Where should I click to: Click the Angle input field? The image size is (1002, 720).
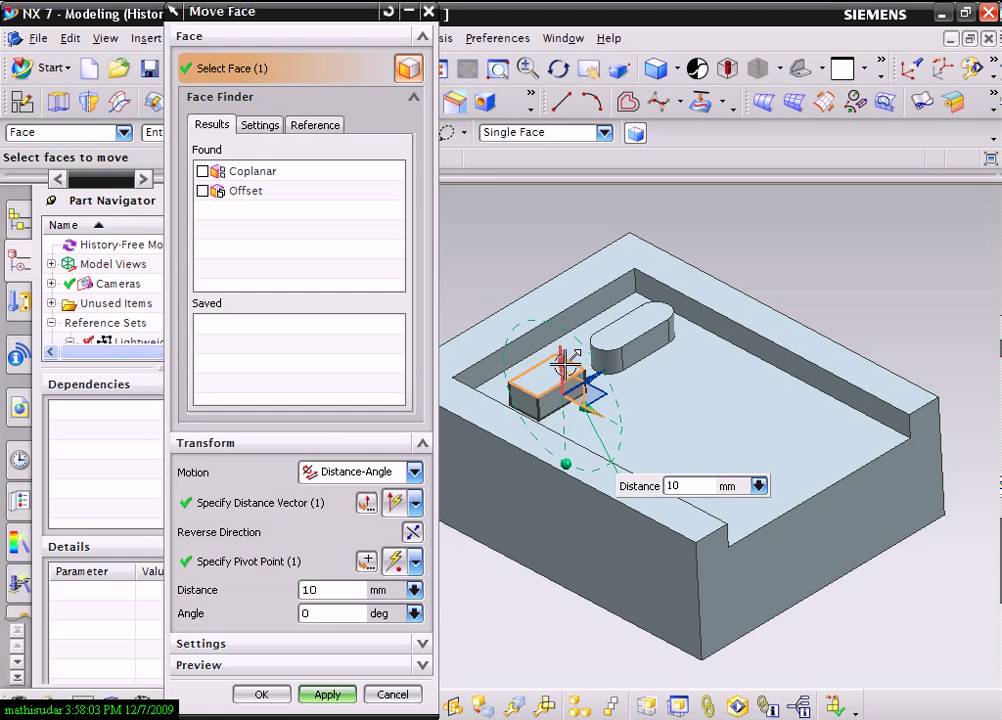(x=333, y=613)
